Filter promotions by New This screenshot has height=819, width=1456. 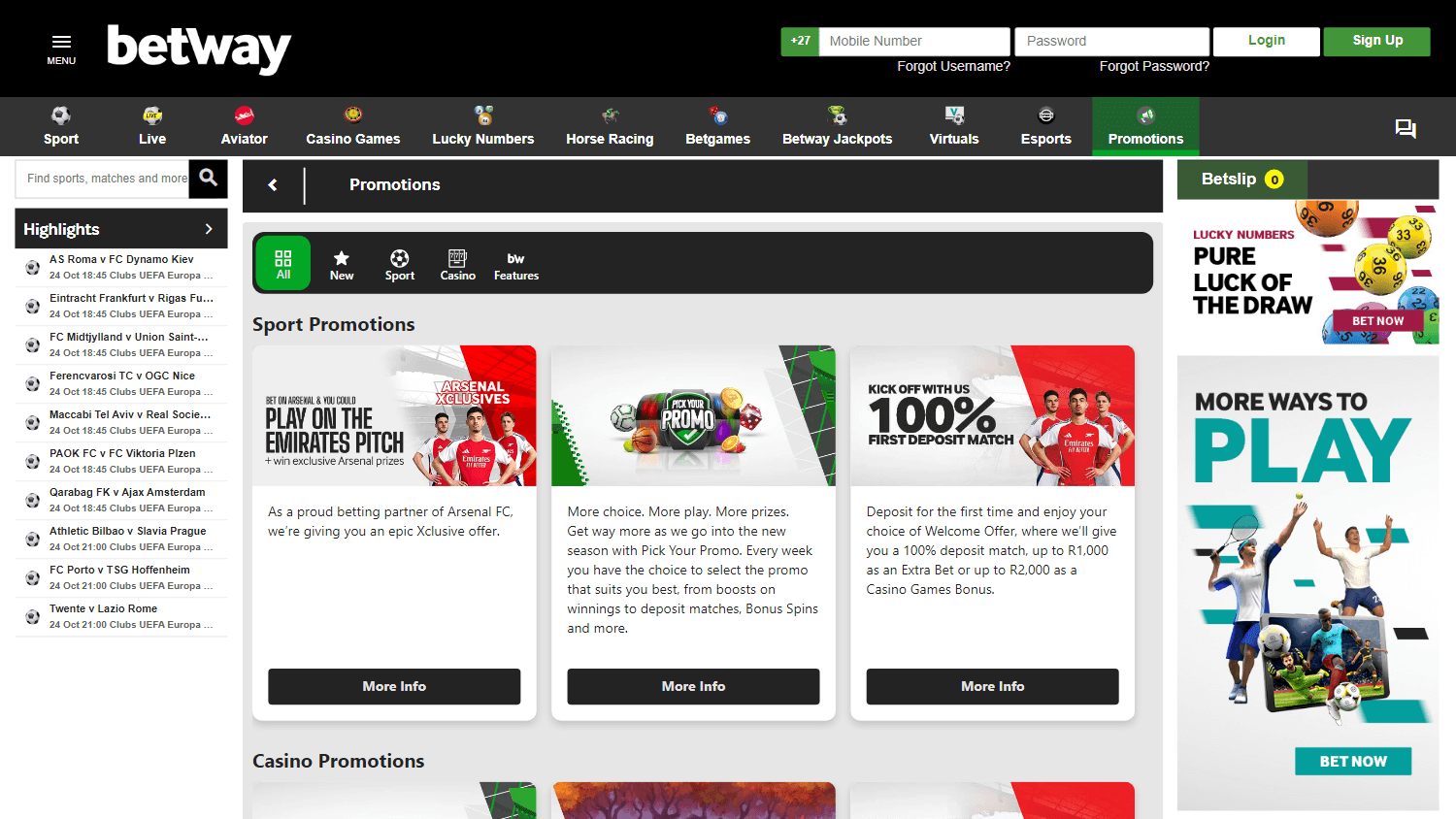coord(342,265)
